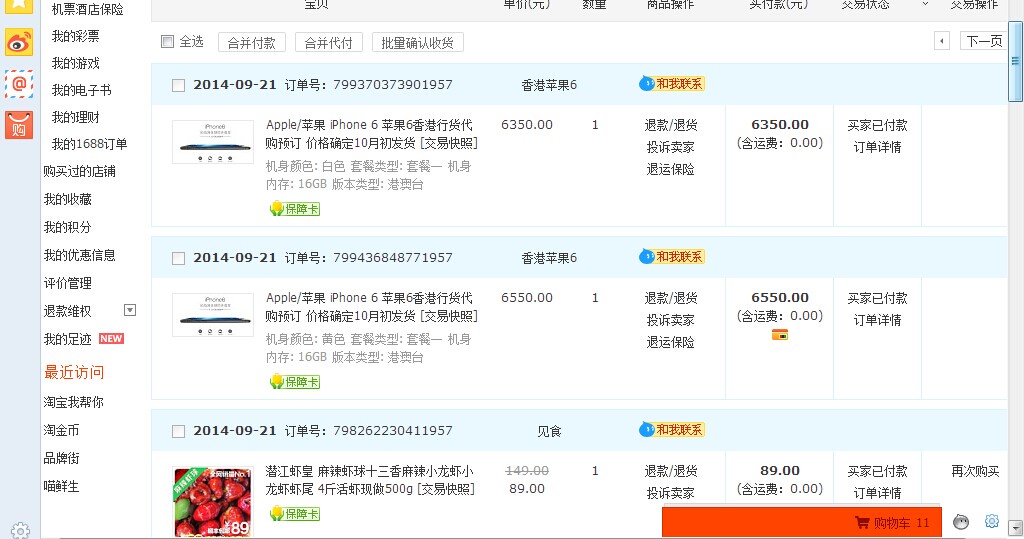Click 保障卡 badge on crayfish order
1024x539 pixels.
pyautogui.click(x=295, y=514)
